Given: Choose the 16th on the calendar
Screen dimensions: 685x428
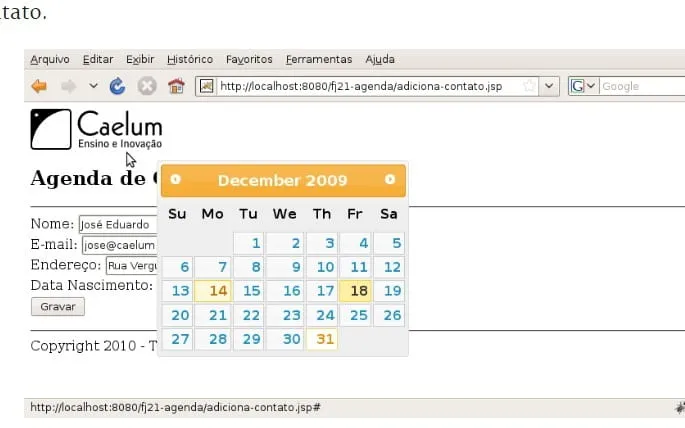Looking at the screenshot, I should (285, 291).
